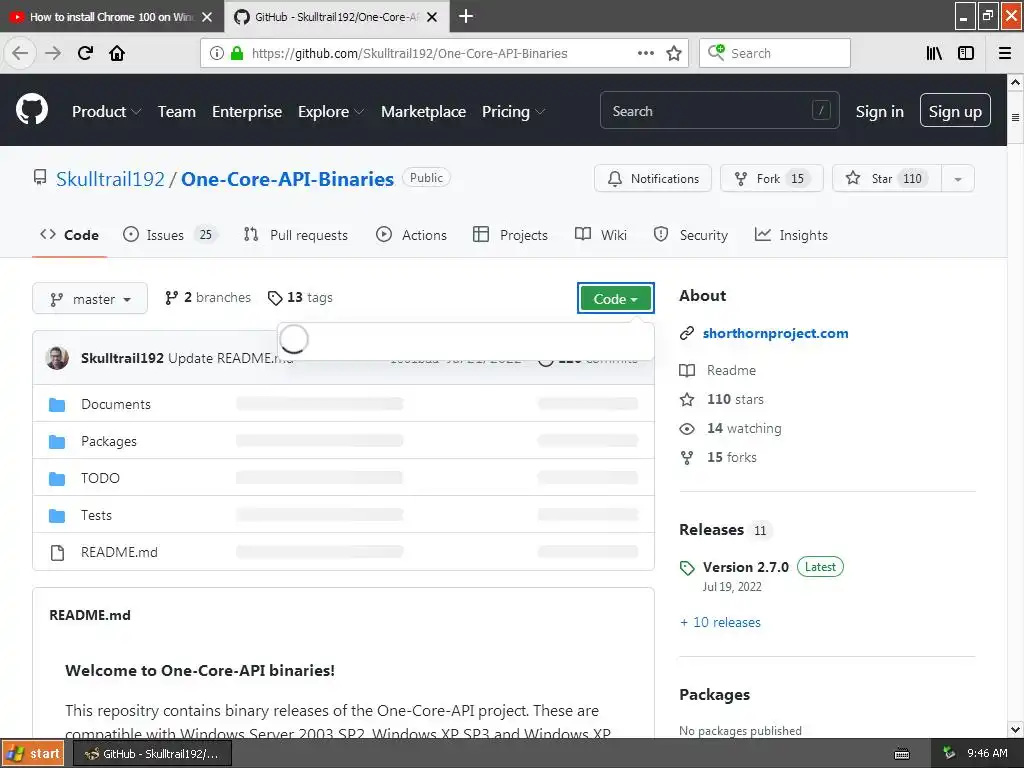Go to Marketplace
The height and width of the screenshot is (768, 1024).
pos(424,112)
